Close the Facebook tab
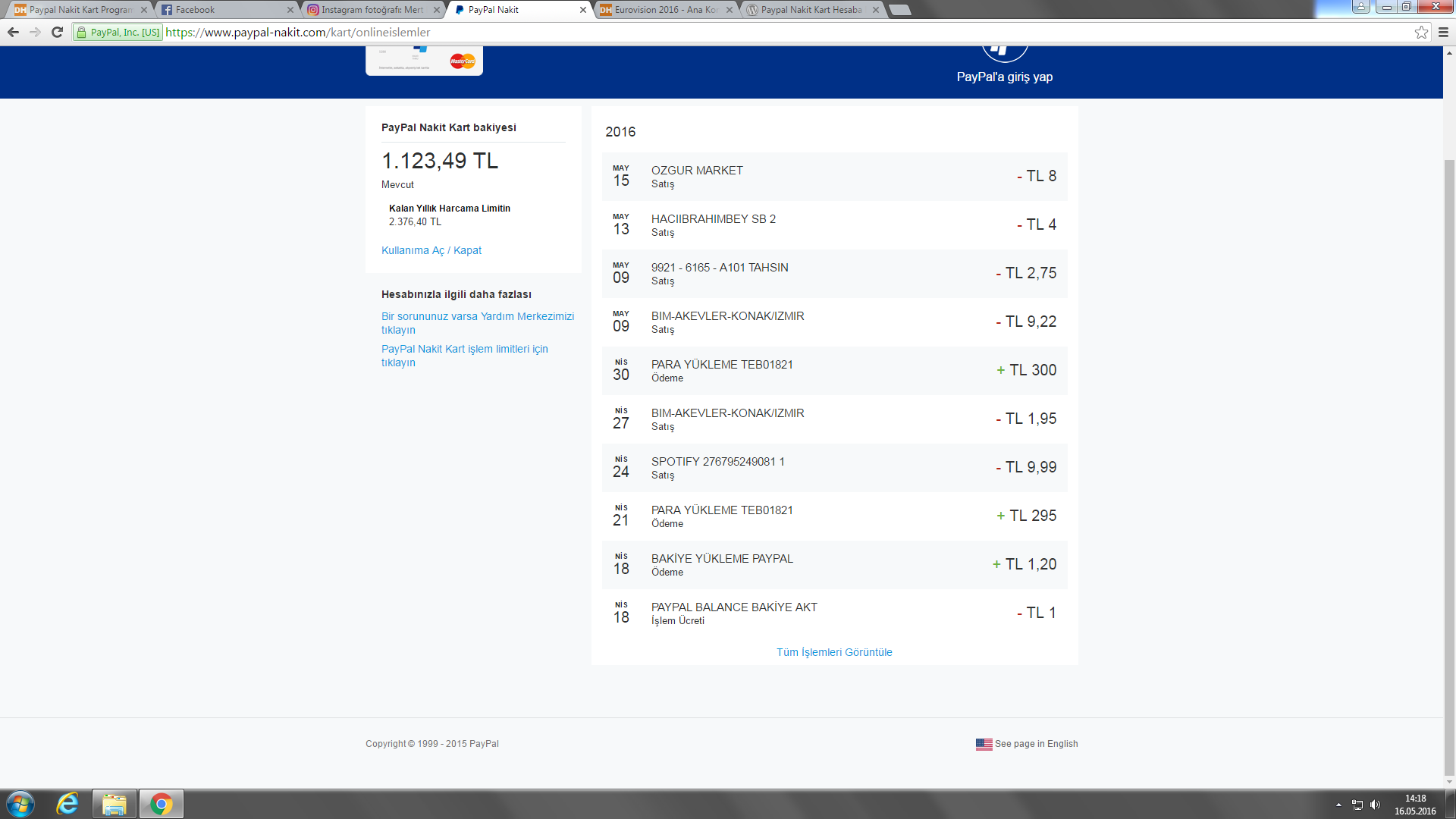This screenshot has height=819, width=1456. point(290,10)
